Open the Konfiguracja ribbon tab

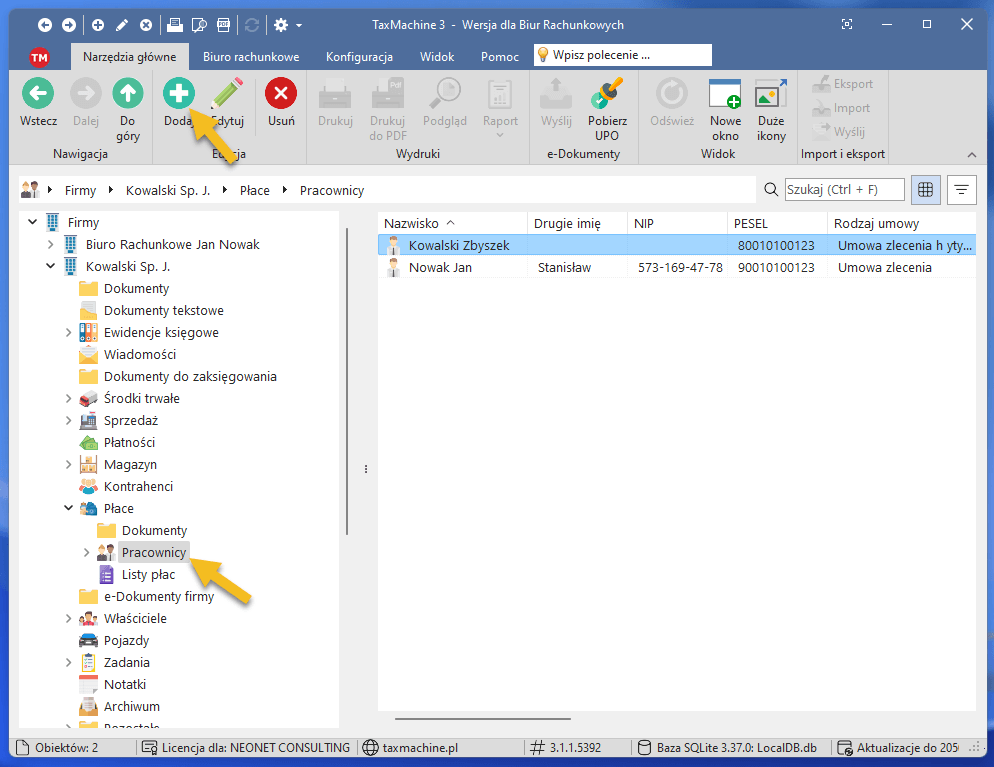pos(359,57)
